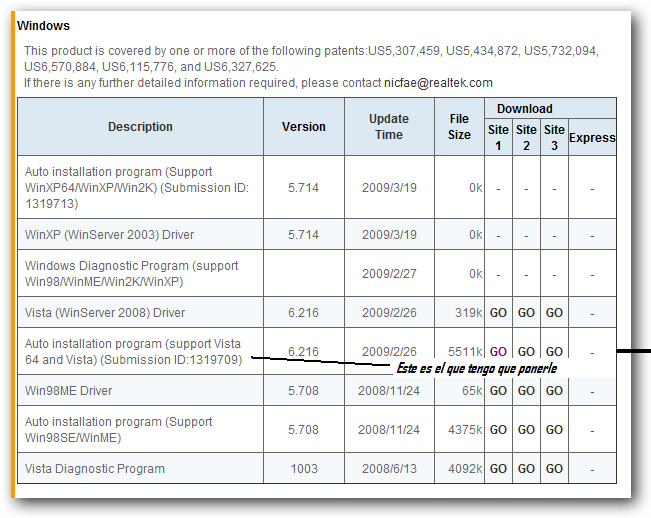Image resolution: width=651 pixels, height=518 pixels.
Task: Click Site 2 GO for Vista Diagnostic Program
Action: tap(526, 469)
